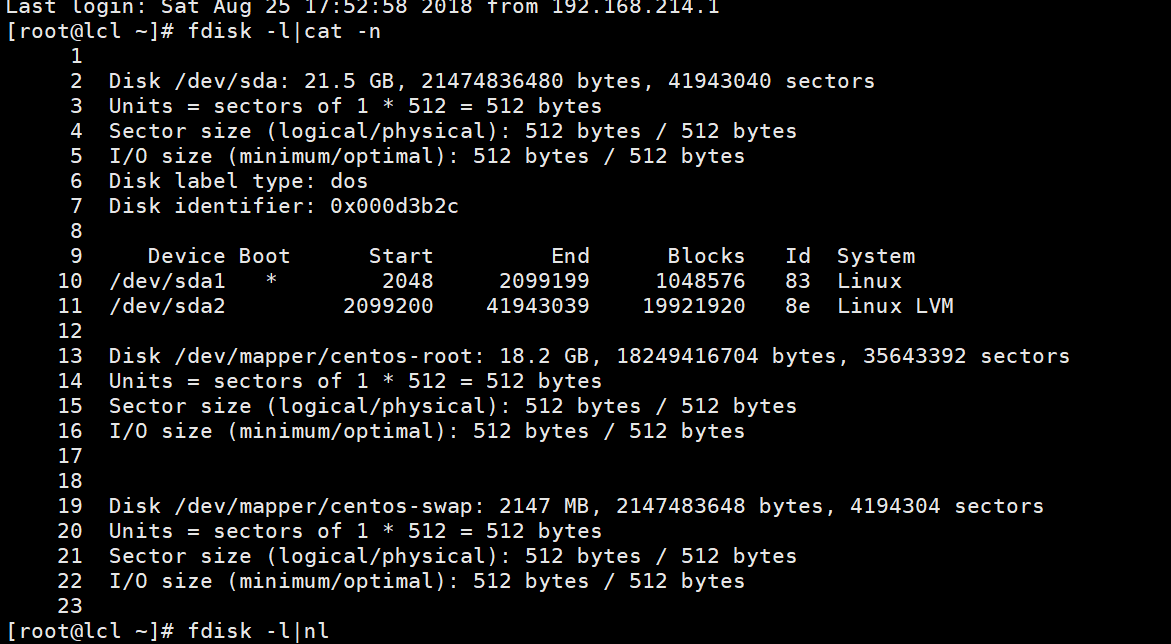The height and width of the screenshot is (644, 1171).
Task: Click the boot asterisk for /dev/sda1
Action: (x=271, y=281)
